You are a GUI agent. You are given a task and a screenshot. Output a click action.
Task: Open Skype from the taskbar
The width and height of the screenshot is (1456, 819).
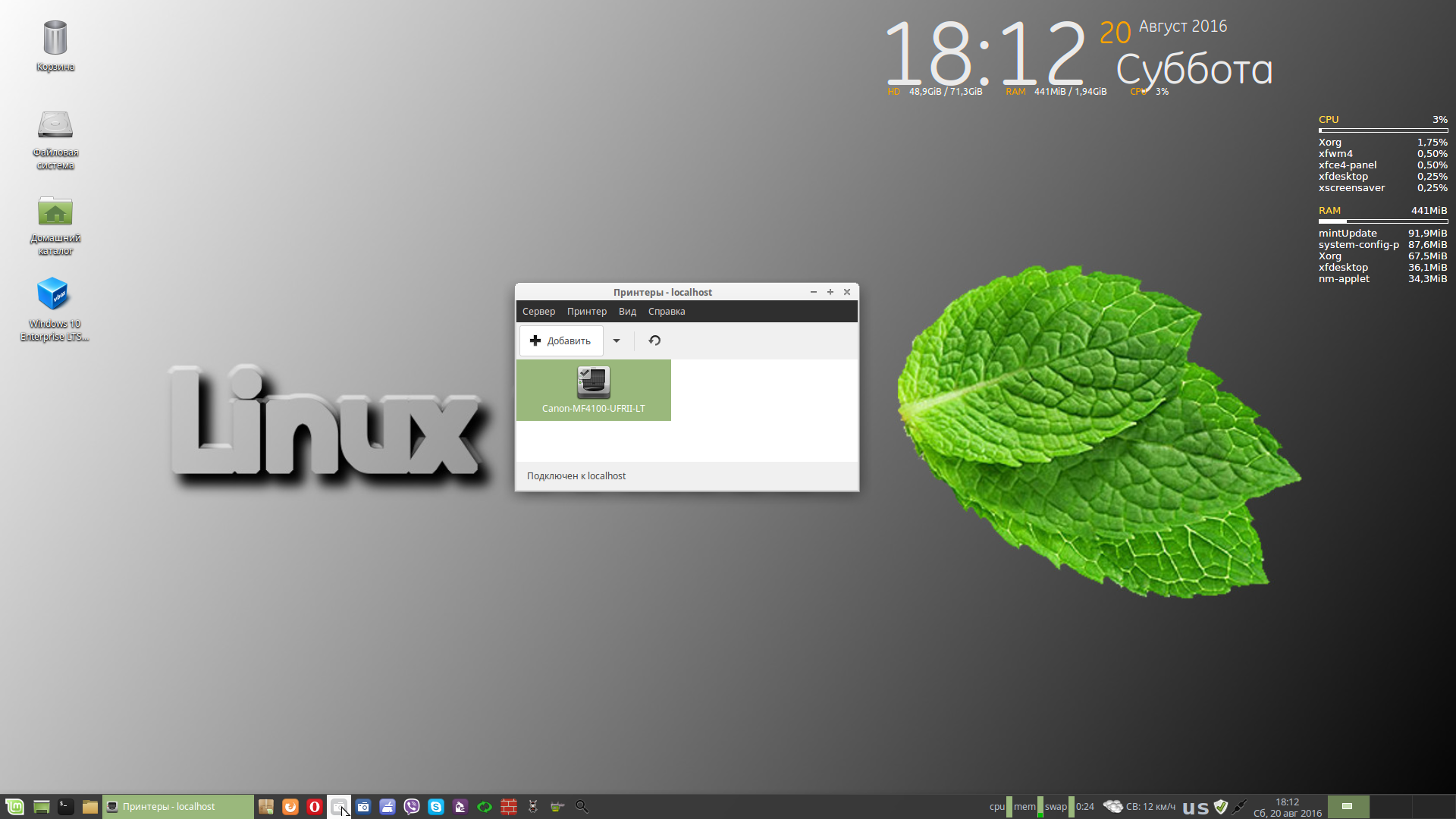pos(436,807)
